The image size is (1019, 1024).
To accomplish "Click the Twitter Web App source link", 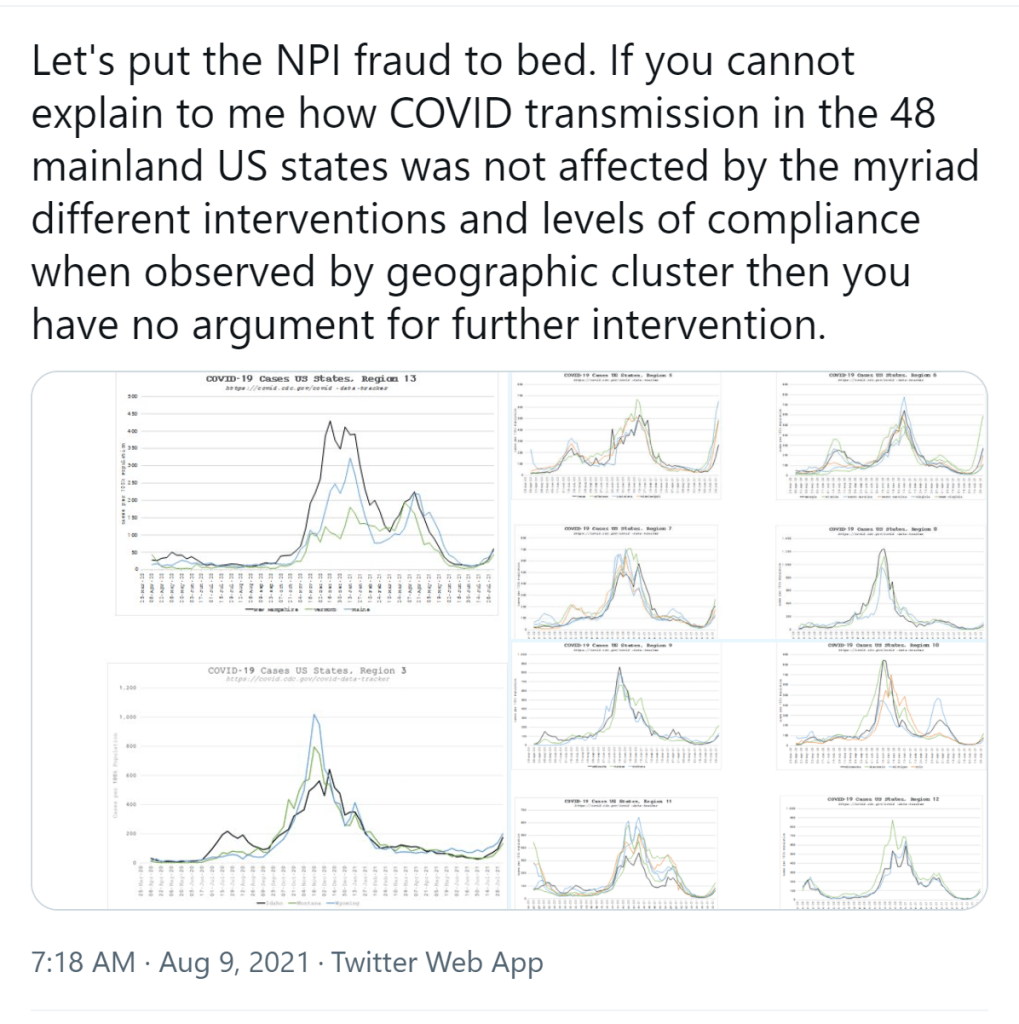I will tap(437, 963).
